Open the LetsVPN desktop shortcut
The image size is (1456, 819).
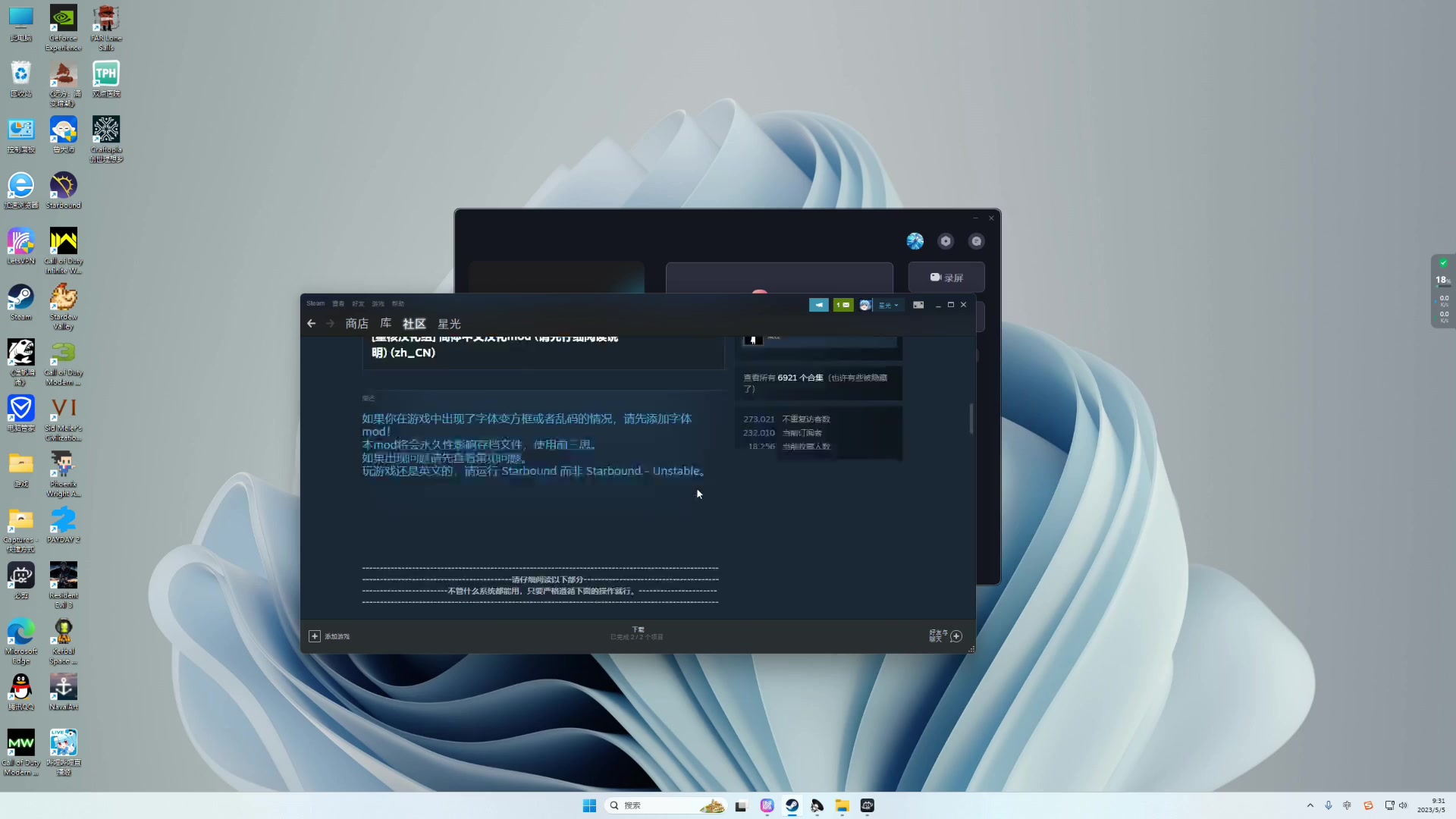(x=20, y=246)
